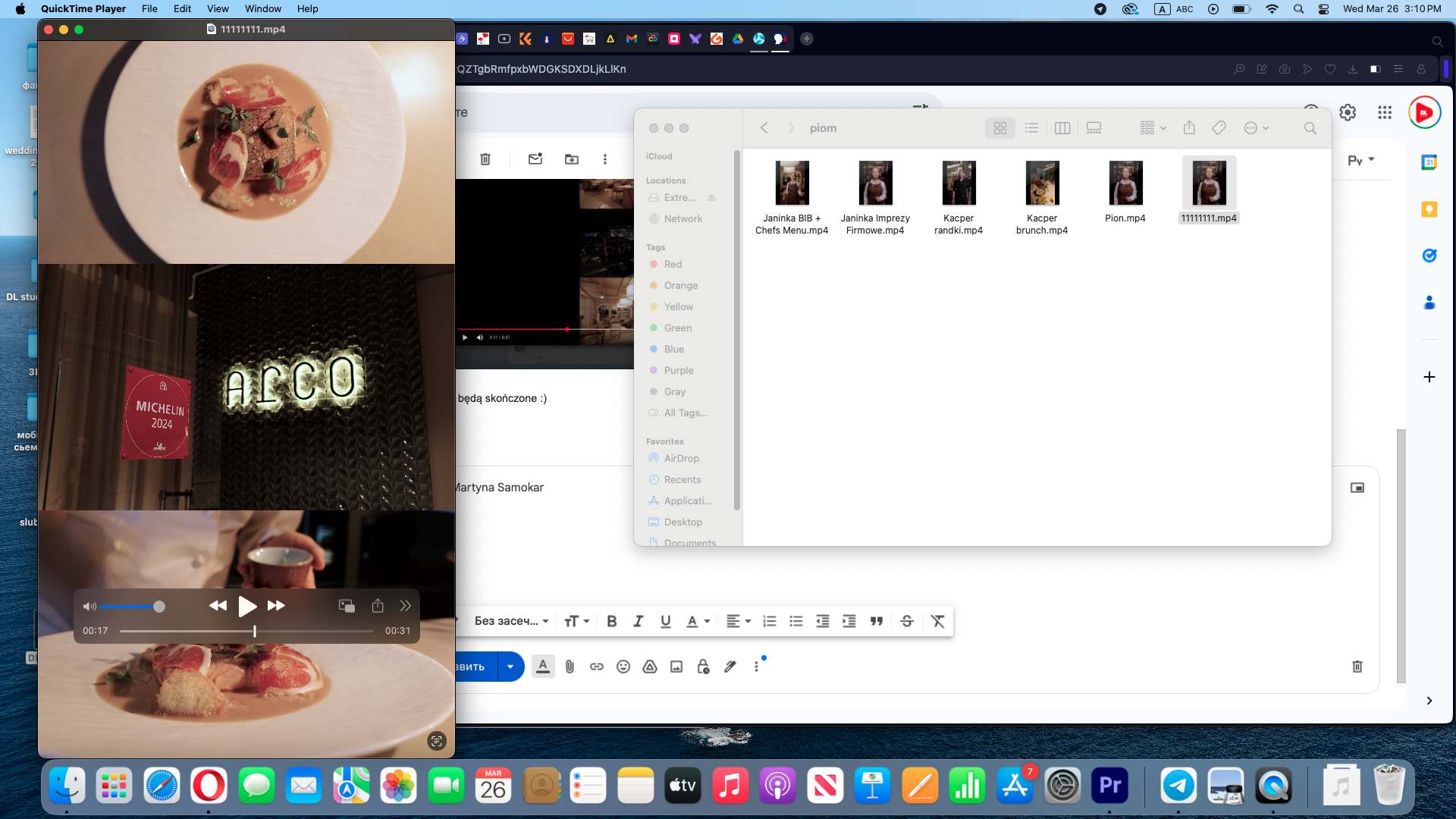Viewport: 1456px width, 819px height.
Task: Switch Finder to list view
Action: [1031, 127]
